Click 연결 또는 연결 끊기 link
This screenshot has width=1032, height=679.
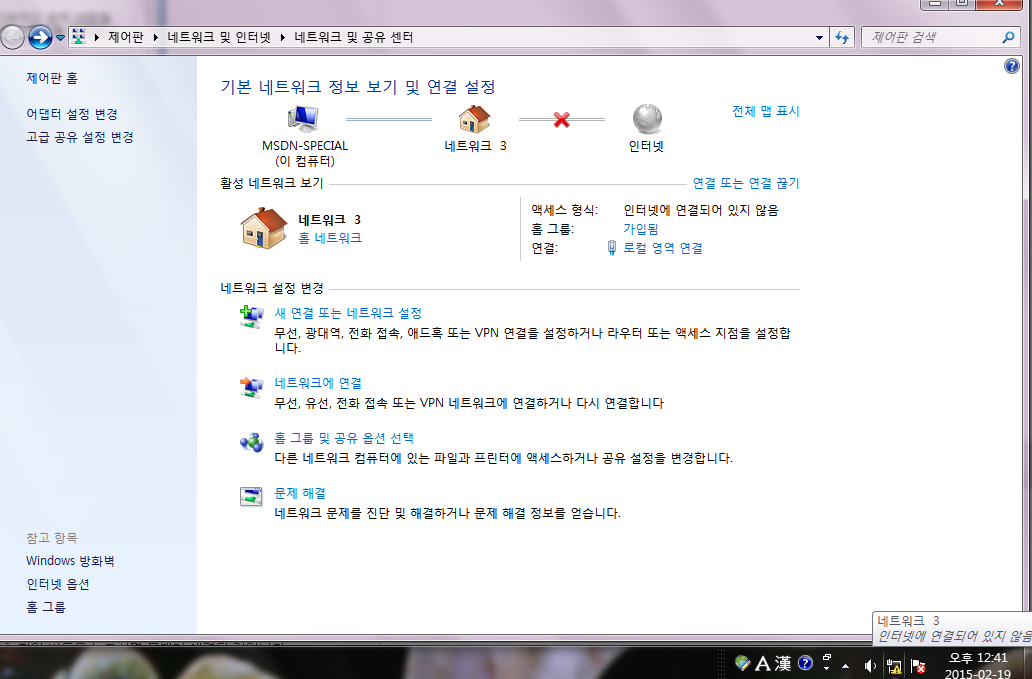point(746,184)
